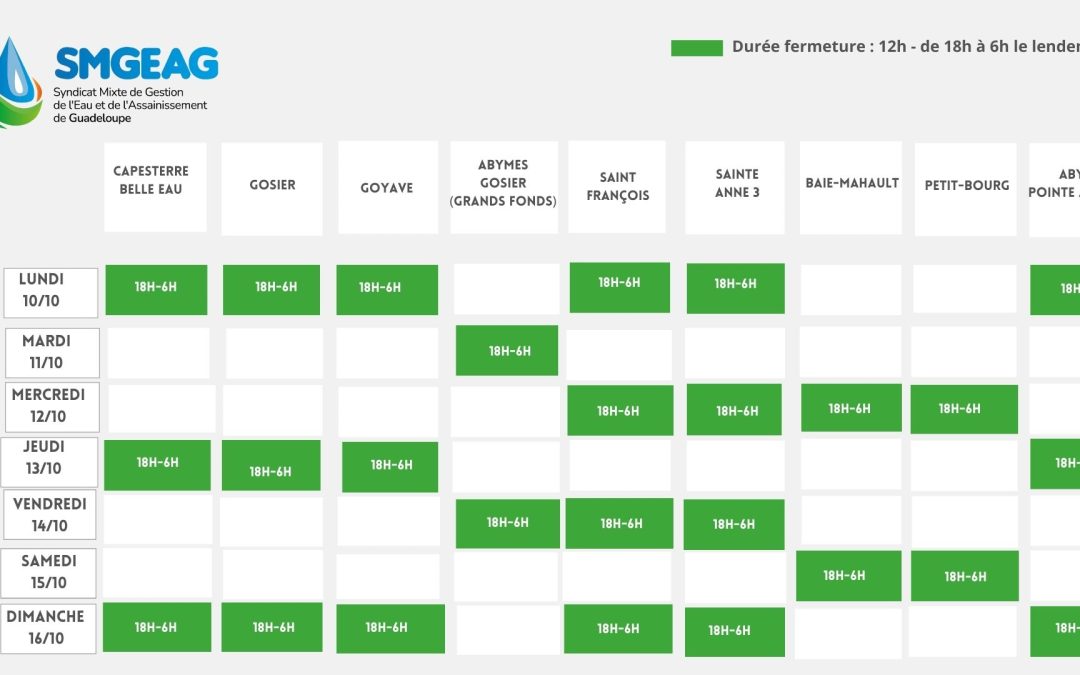Click empty Goyave cell on Mardi 11/10

pos(387,353)
